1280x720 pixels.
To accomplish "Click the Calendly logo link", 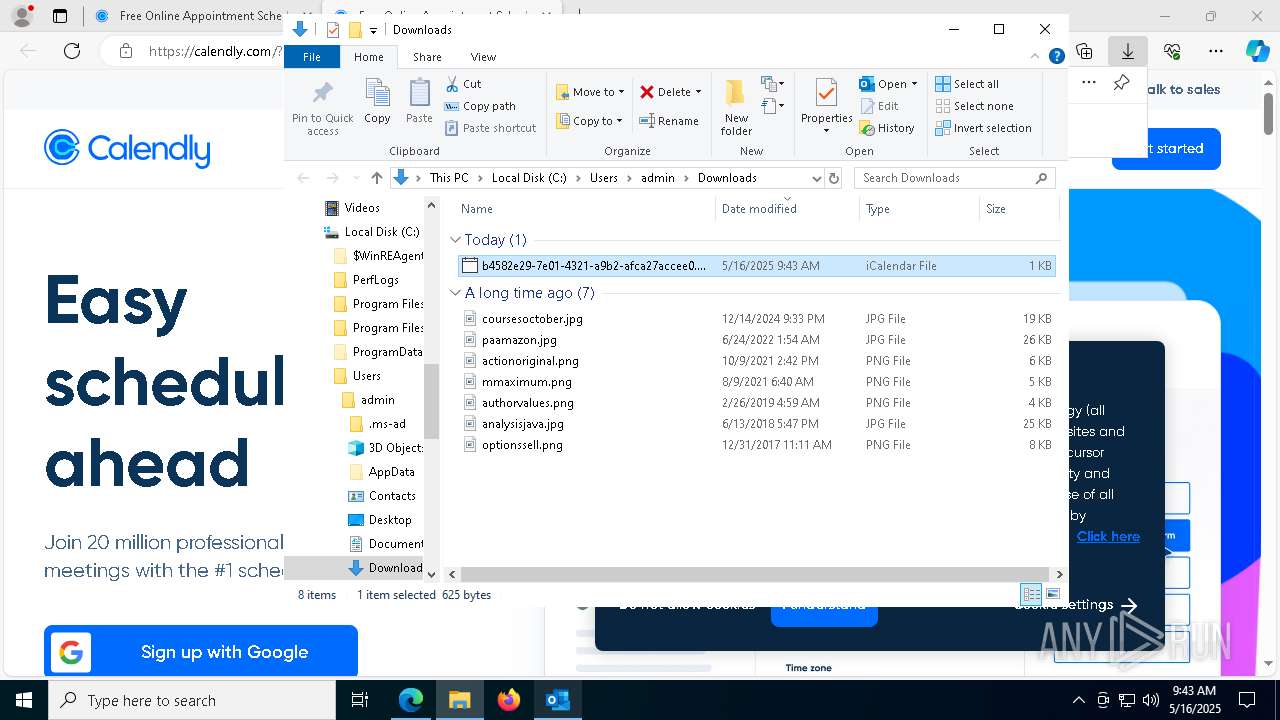I will [127, 149].
